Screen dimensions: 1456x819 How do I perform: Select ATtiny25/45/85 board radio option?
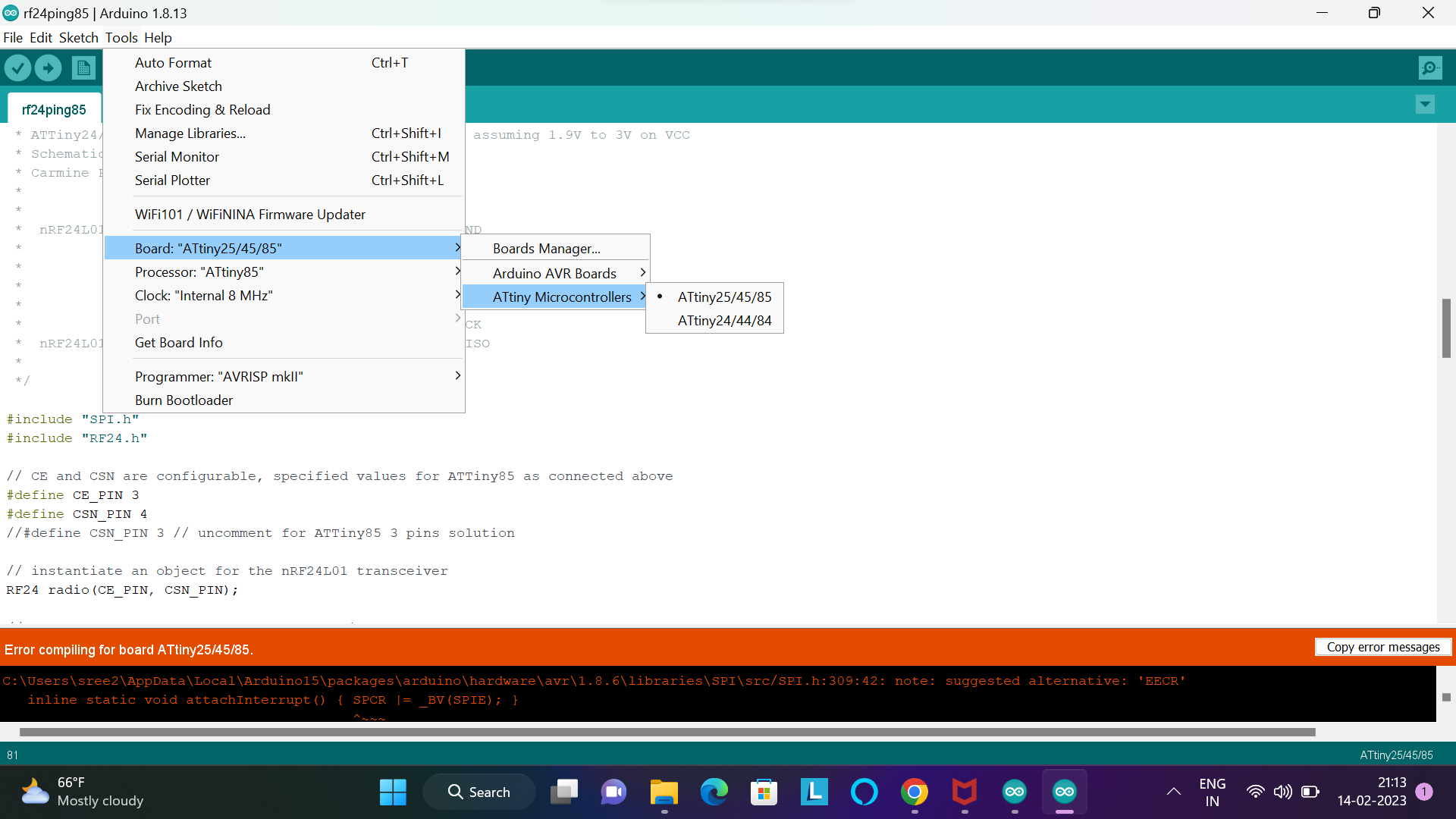724,297
